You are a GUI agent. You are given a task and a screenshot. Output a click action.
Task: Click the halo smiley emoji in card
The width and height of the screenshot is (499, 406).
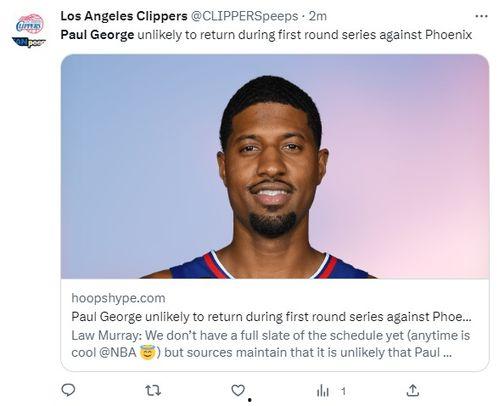pos(148,352)
